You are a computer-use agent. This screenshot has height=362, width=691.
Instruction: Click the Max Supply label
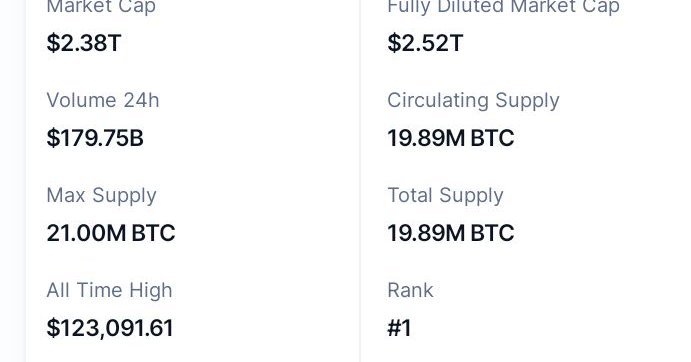(x=101, y=196)
